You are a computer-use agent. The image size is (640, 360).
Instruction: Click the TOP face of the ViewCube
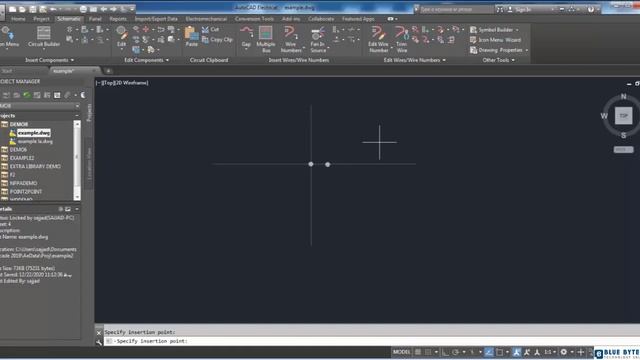tap(623, 116)
